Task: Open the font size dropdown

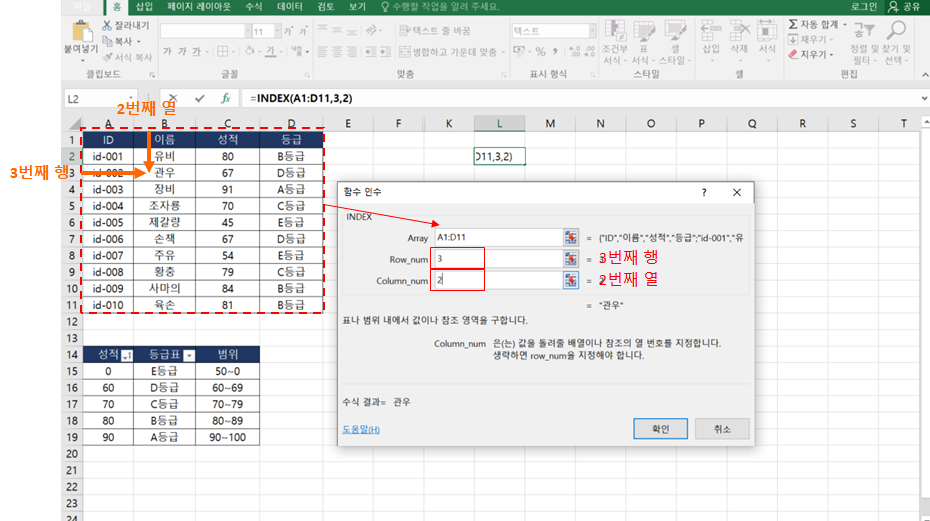Action: 278,31
